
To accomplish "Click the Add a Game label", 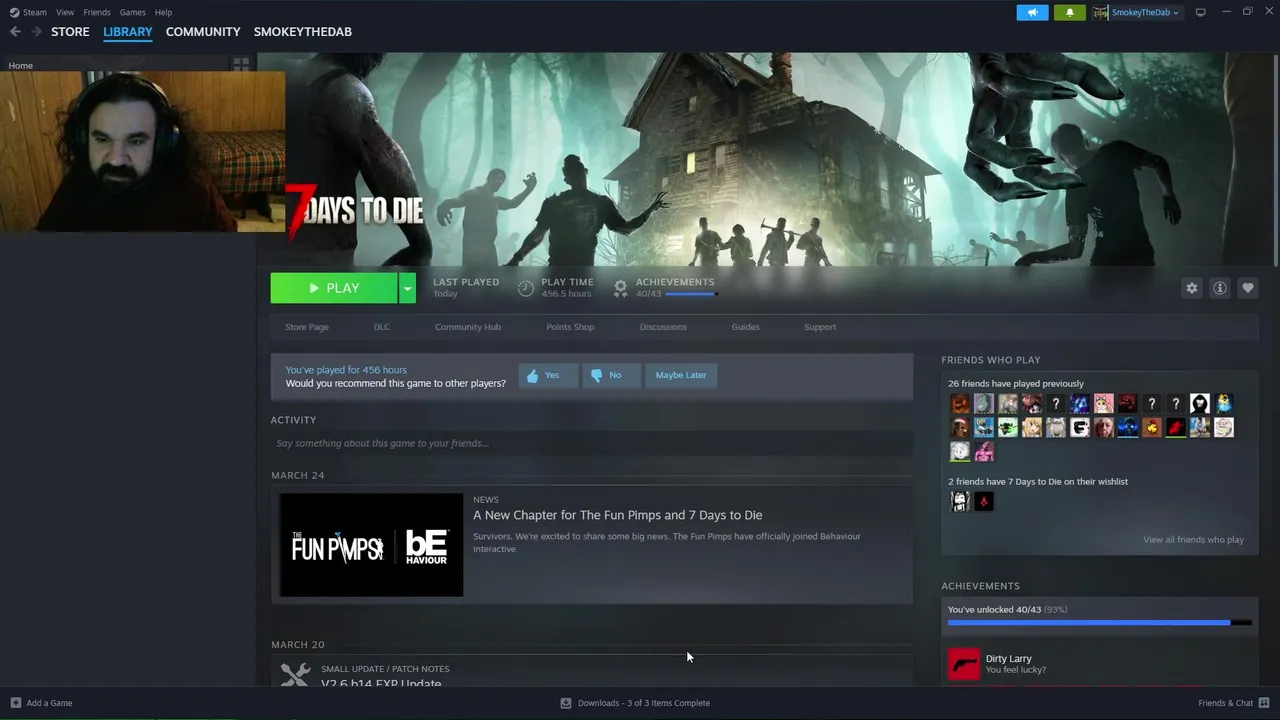I will [x=49, y=703].
